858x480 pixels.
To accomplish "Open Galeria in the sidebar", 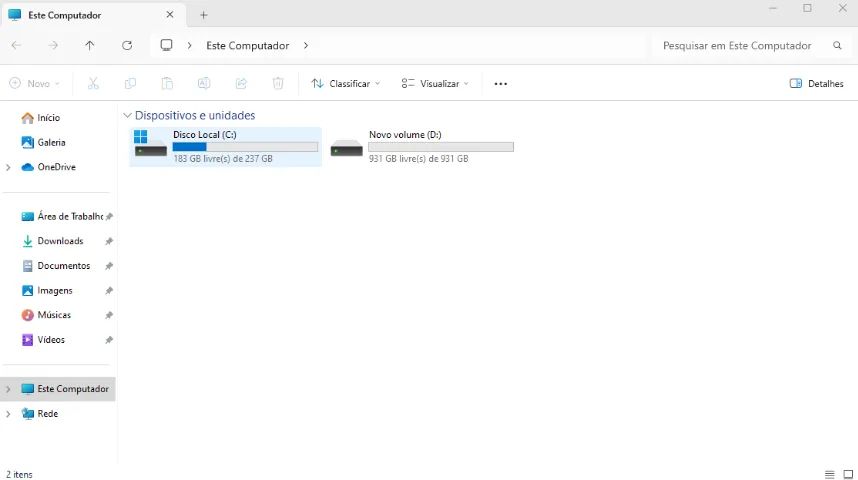I will [51, 142].
